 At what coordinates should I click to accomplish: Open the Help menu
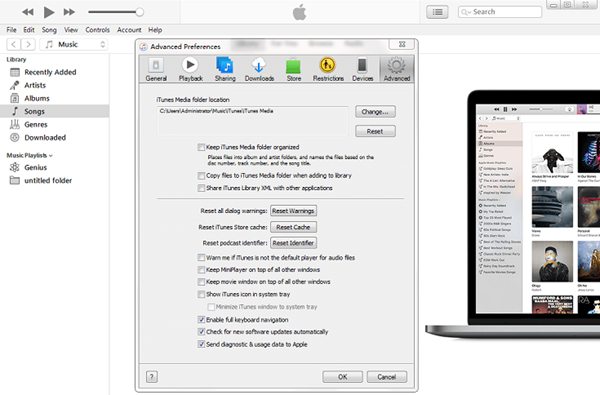[x=155, y=30]
